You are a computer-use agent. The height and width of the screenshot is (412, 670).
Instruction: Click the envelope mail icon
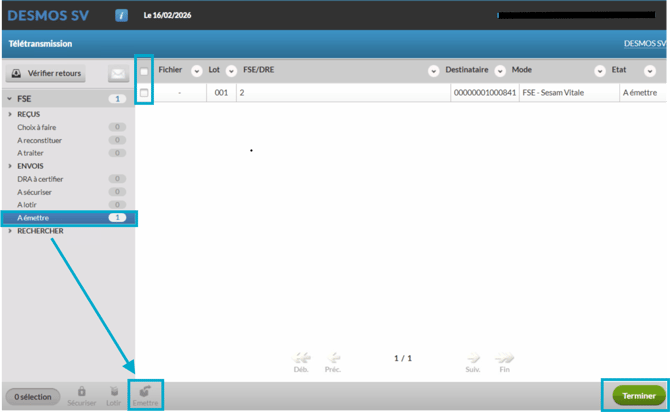coord(119,74)
